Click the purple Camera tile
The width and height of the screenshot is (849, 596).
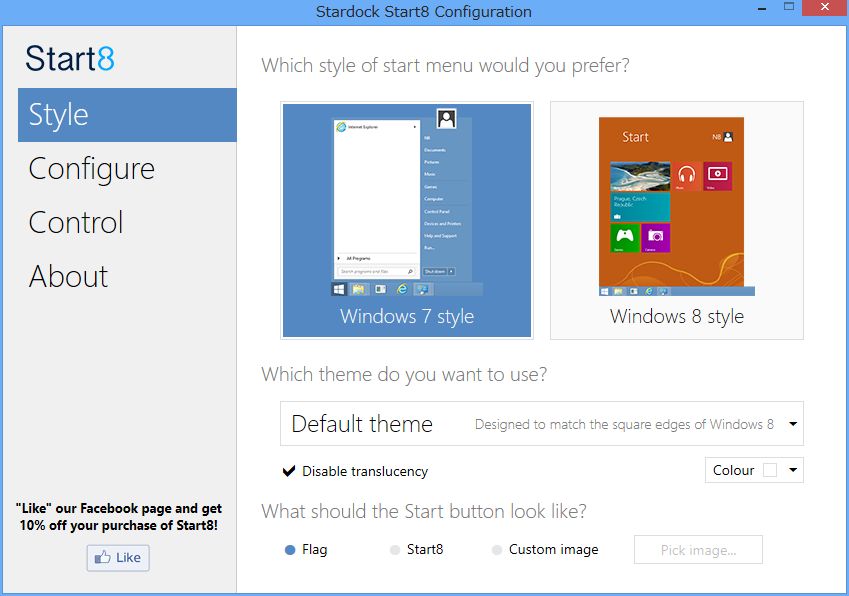(x=655, y=237)
